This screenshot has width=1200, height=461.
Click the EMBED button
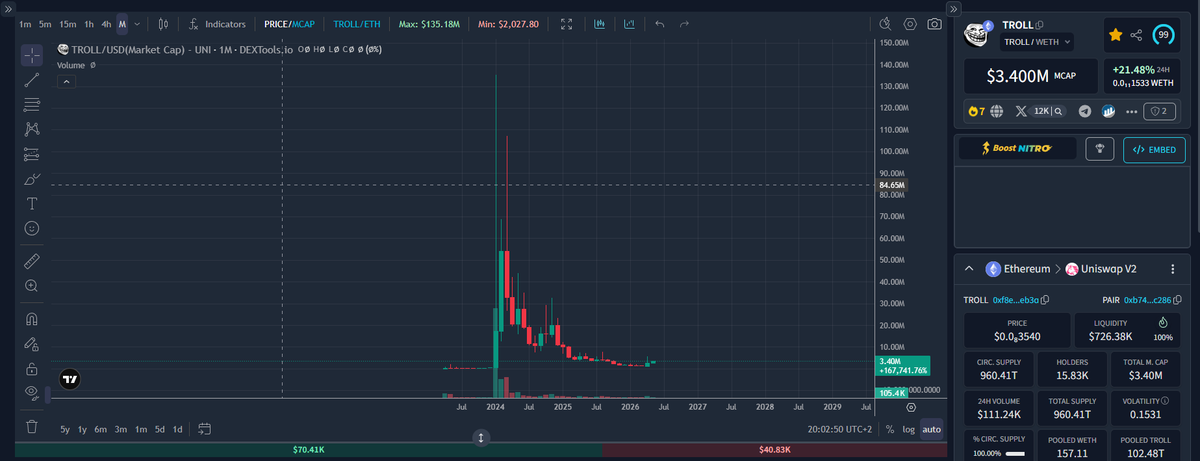[1154, 149]
